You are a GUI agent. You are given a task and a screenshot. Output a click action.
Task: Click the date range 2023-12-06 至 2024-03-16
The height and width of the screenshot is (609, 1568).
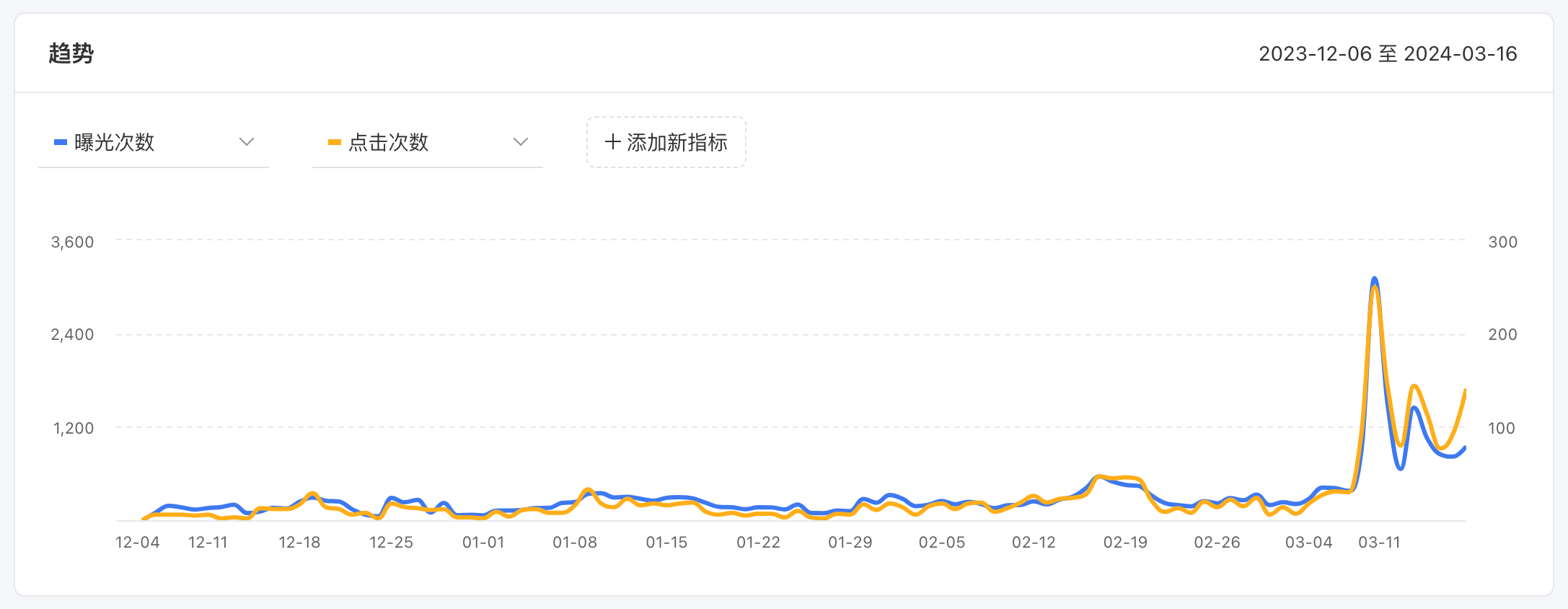coord(1388,54)
